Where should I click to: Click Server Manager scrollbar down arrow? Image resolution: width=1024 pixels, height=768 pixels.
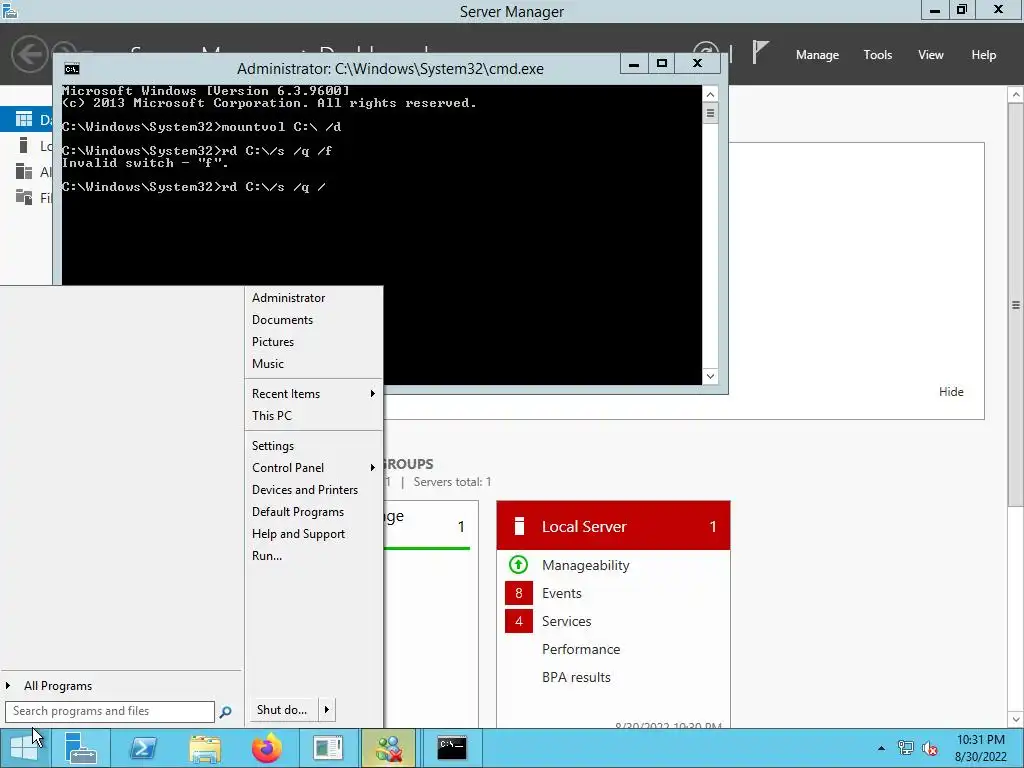1016,720
